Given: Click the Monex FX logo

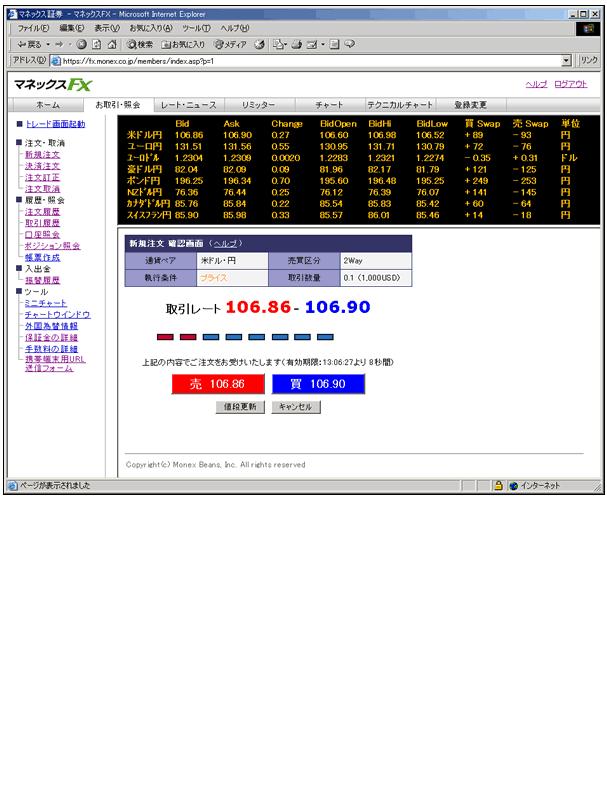Looking at the screenshot, I should click(x=53, y=84).
